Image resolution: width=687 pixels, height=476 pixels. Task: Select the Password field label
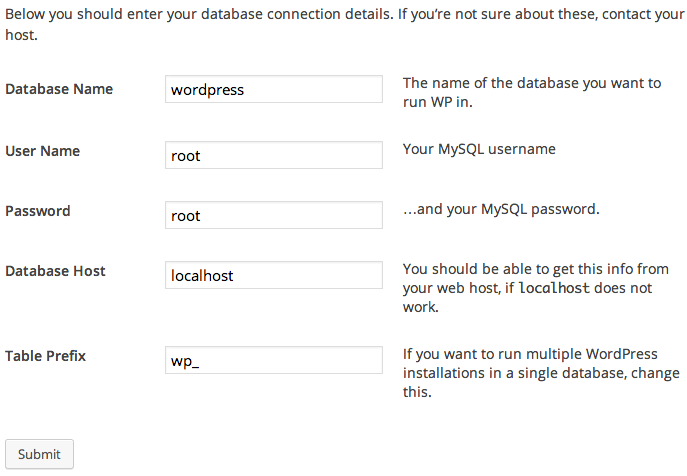pos(38,211)
